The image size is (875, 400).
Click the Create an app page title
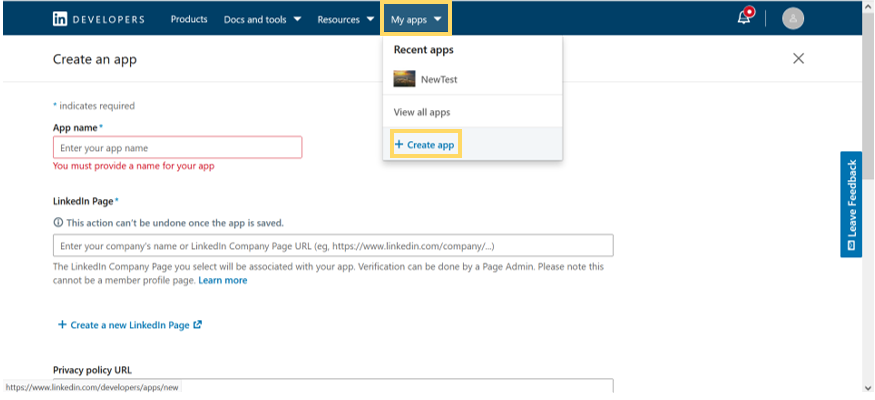[x=95, y=59]
